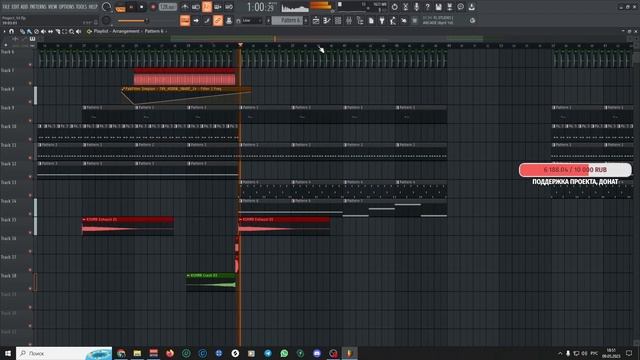Open the HELP menu
Image resolution: width=640 pixels, height=360 pixels.
click(93, 7)
